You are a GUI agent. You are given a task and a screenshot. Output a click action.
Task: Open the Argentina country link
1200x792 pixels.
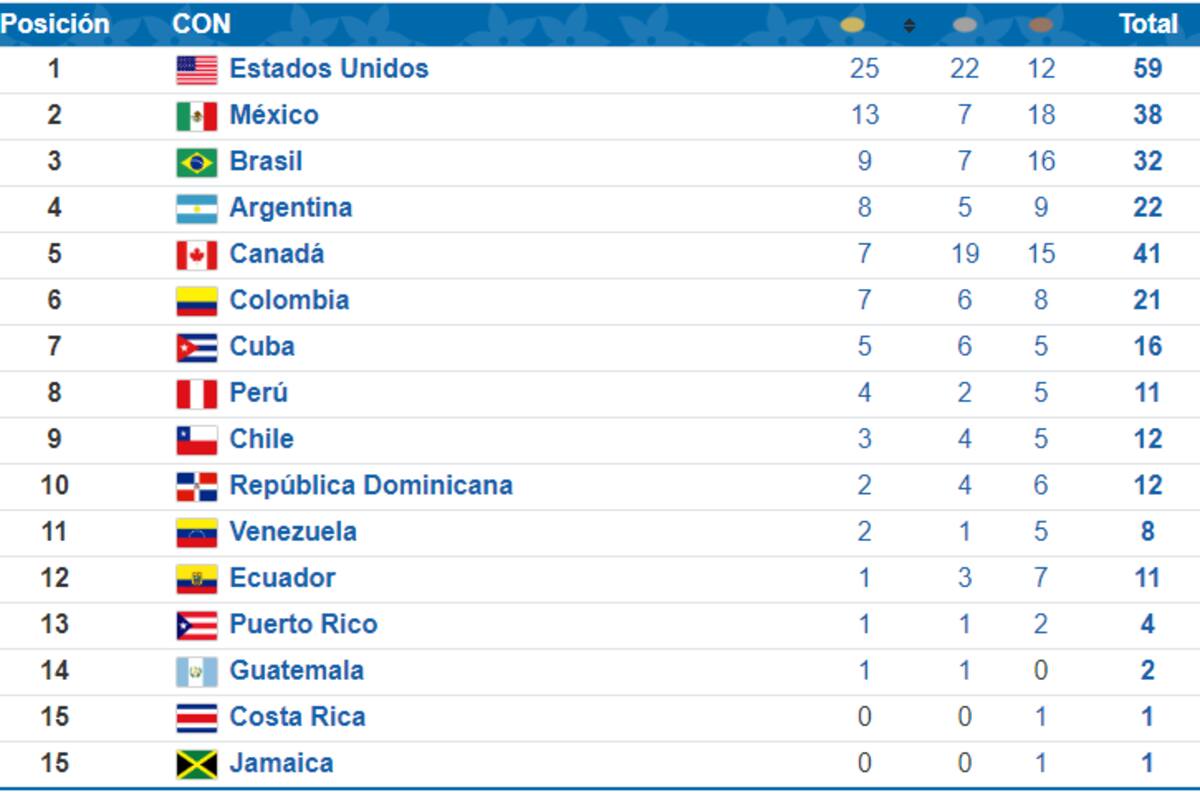(291, 207)
